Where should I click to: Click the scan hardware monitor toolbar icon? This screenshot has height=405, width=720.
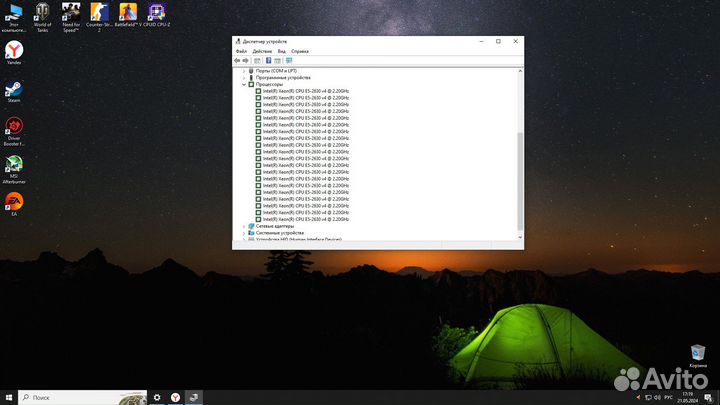pos(289,60)
